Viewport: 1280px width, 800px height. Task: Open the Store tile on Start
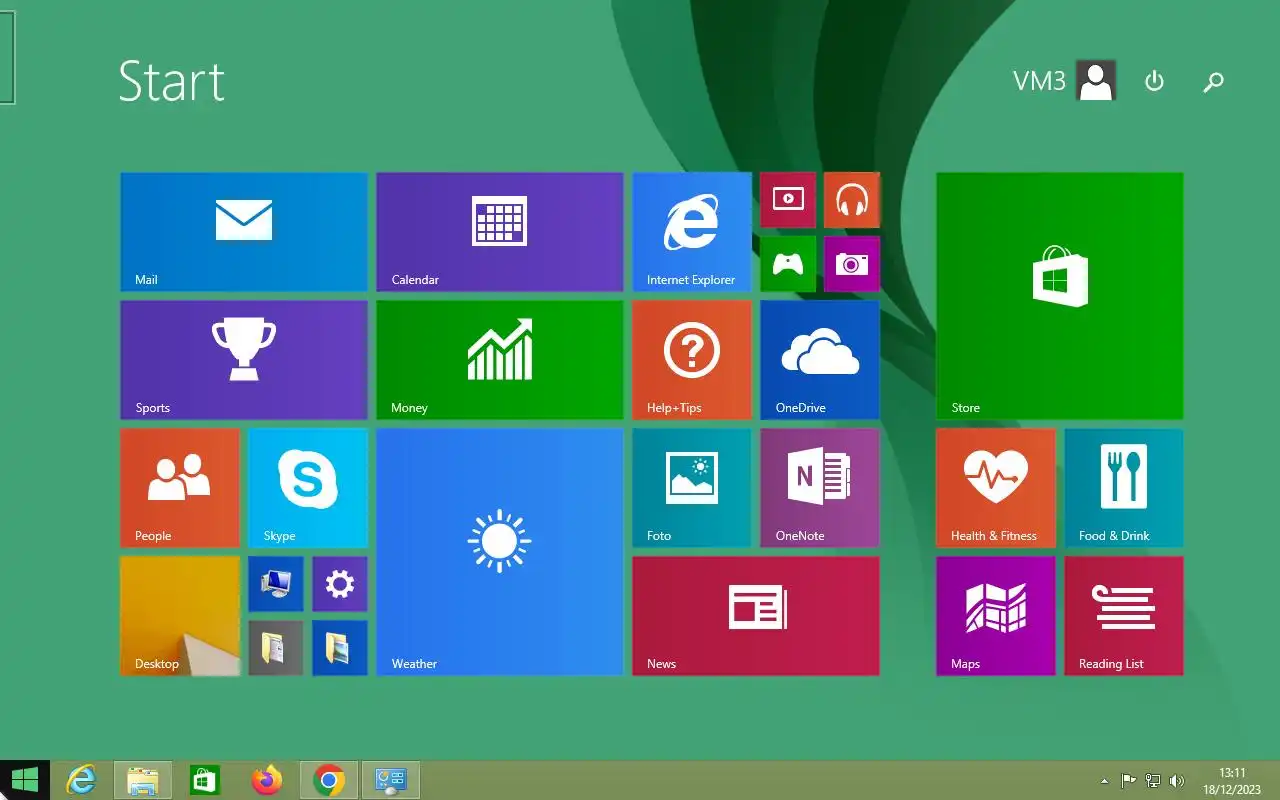click(x=1060, y=296)
